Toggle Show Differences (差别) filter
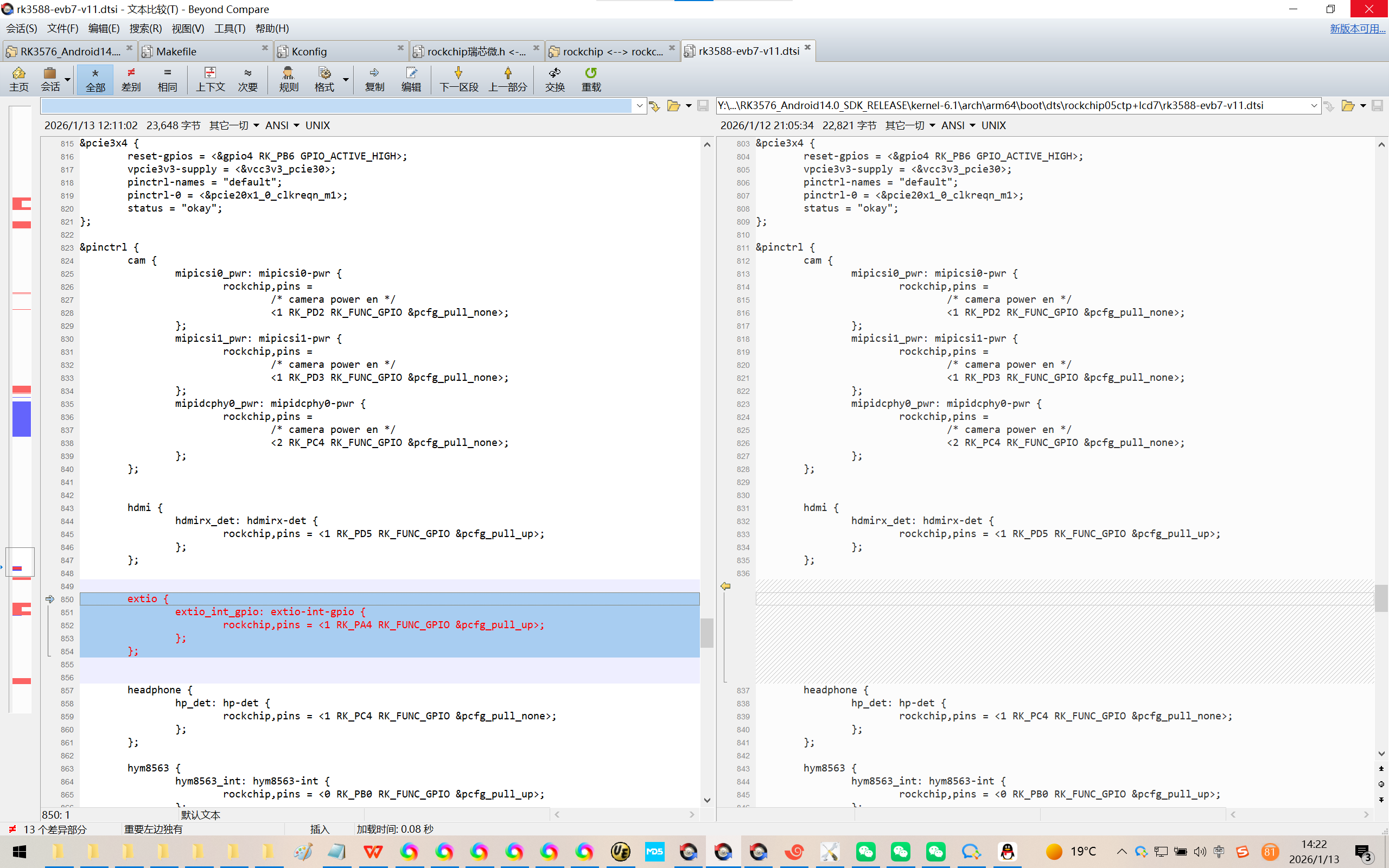This screenshot has height=868, width=1389. (x=131, y=79)
